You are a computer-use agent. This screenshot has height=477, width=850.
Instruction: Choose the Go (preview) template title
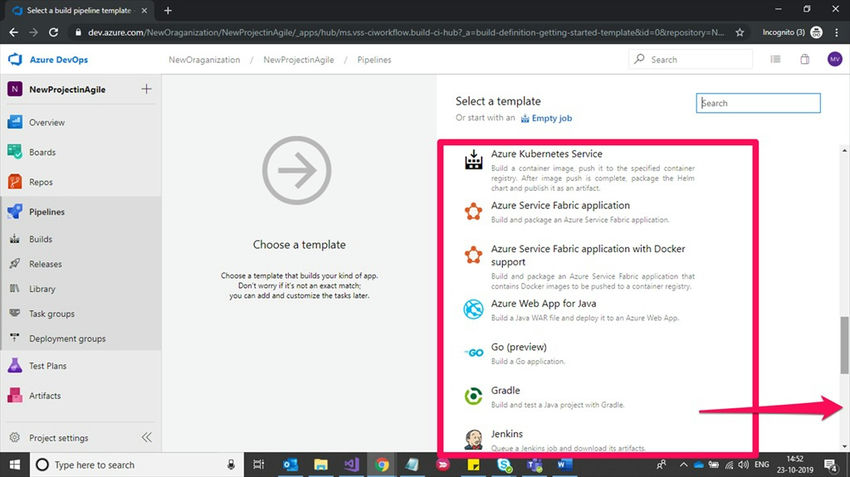(519, 347)
